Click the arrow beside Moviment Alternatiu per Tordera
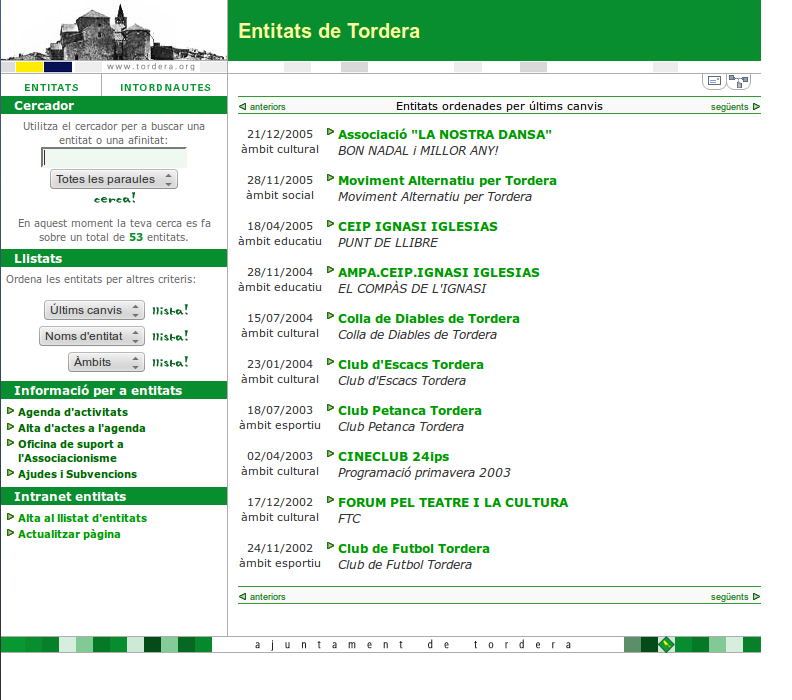Image resolution: width=792 pixels, height=700 pixels. (330, 178)
